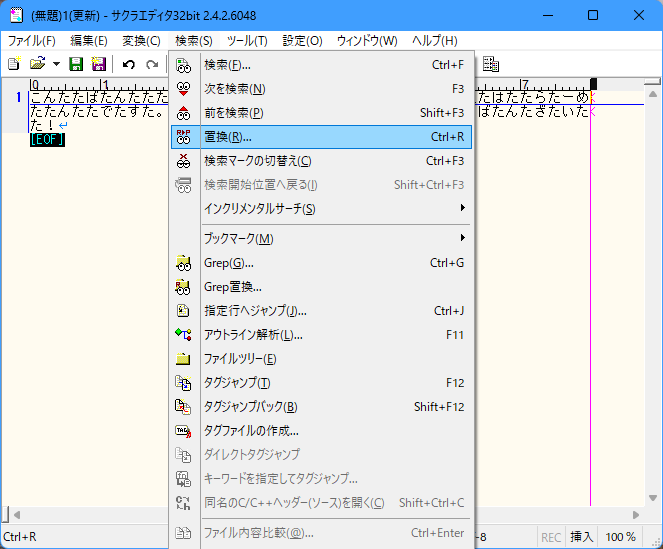The width and height of the screenshot is (663, 549).
Task: Open the ヘルプ(H) menu
Action: point(435,41)
